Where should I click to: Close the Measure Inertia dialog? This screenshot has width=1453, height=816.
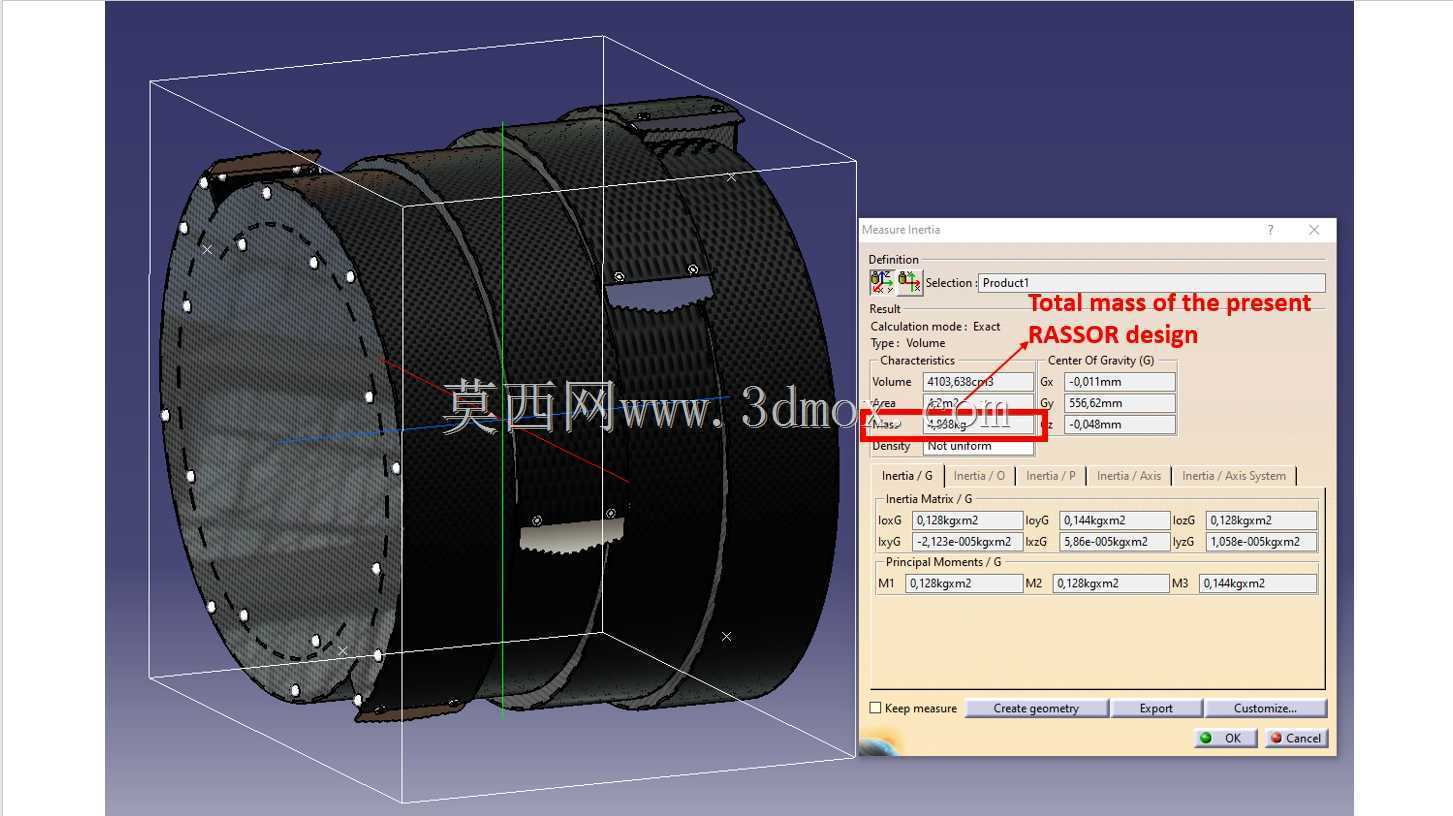tap(1314, 230)
